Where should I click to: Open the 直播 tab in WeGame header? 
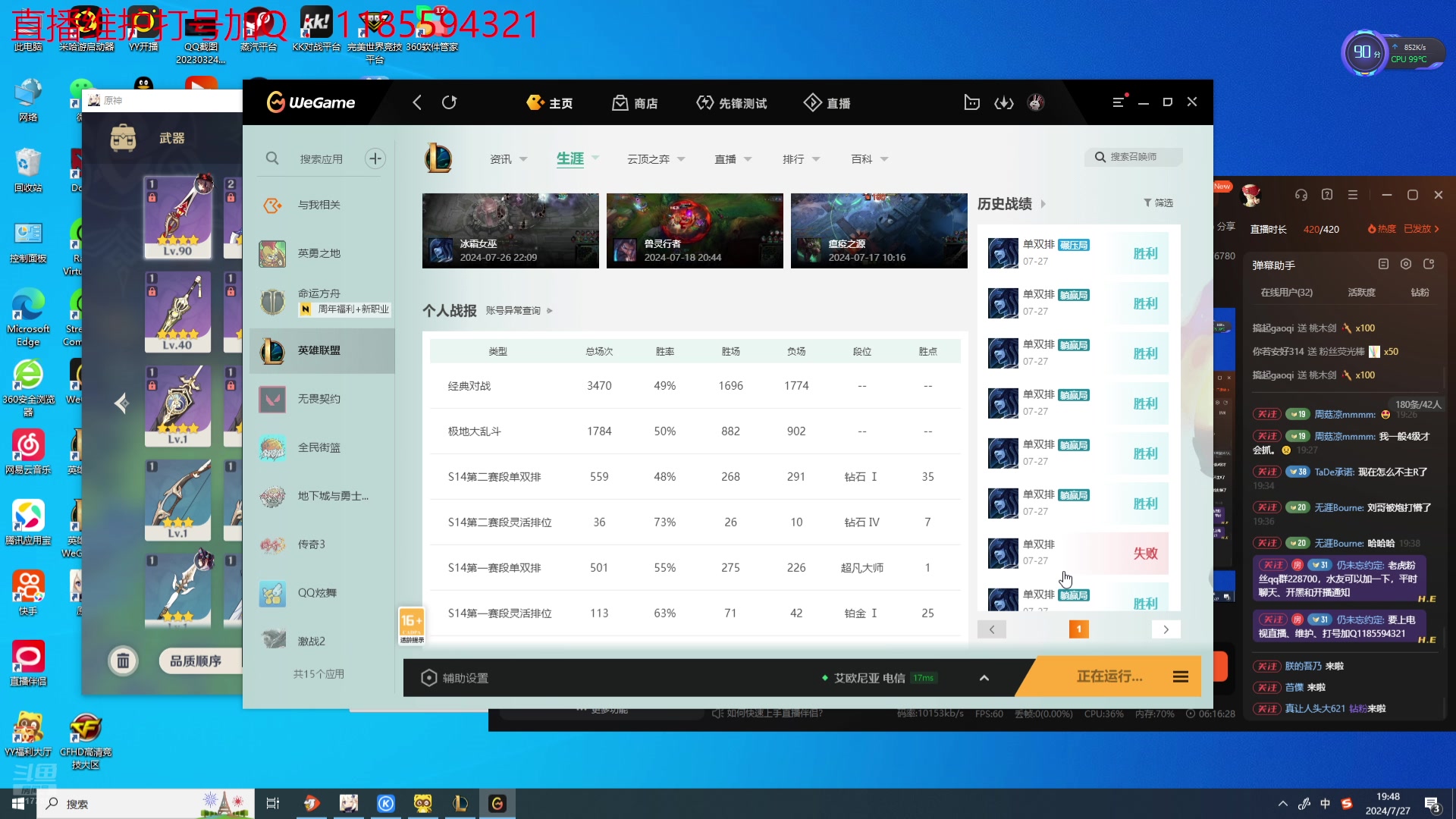(827, 103)
